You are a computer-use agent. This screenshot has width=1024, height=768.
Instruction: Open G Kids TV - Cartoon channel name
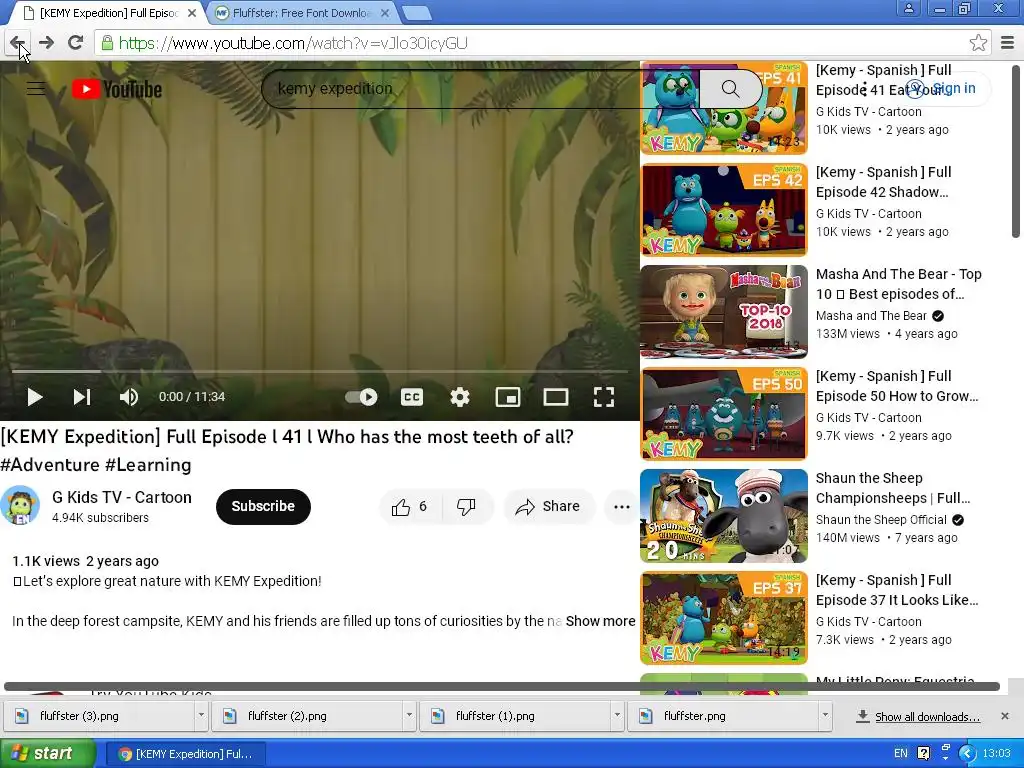pyautogui.click(x=121, y=498)
